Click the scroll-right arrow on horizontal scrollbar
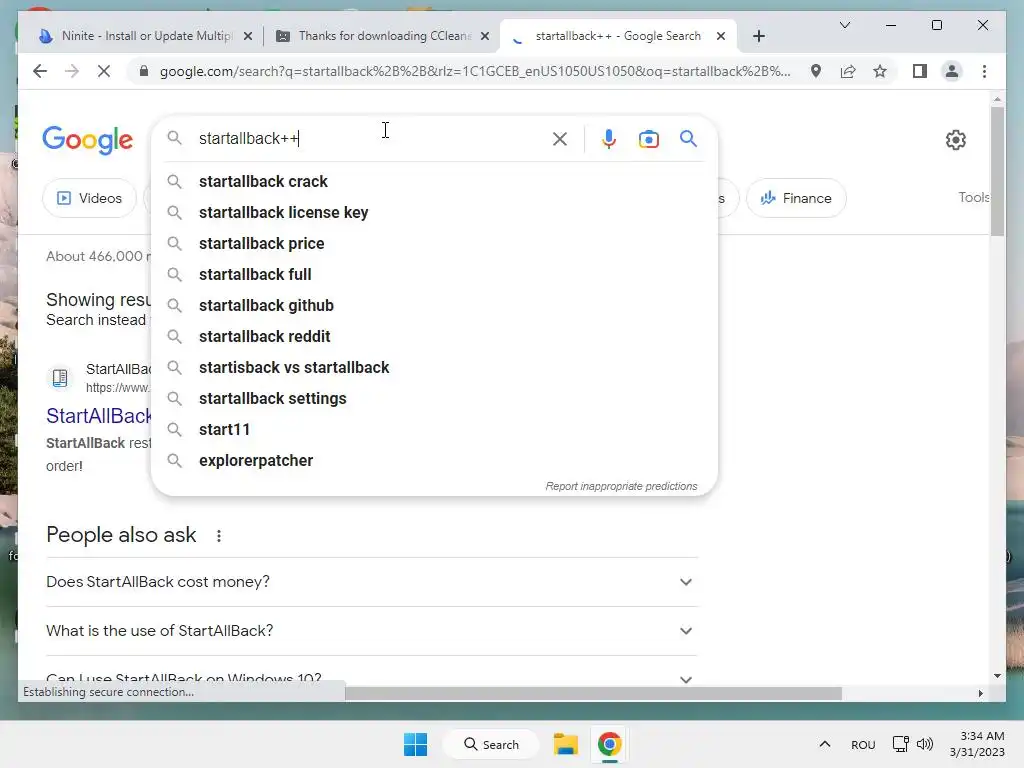 tap(980, 694)
